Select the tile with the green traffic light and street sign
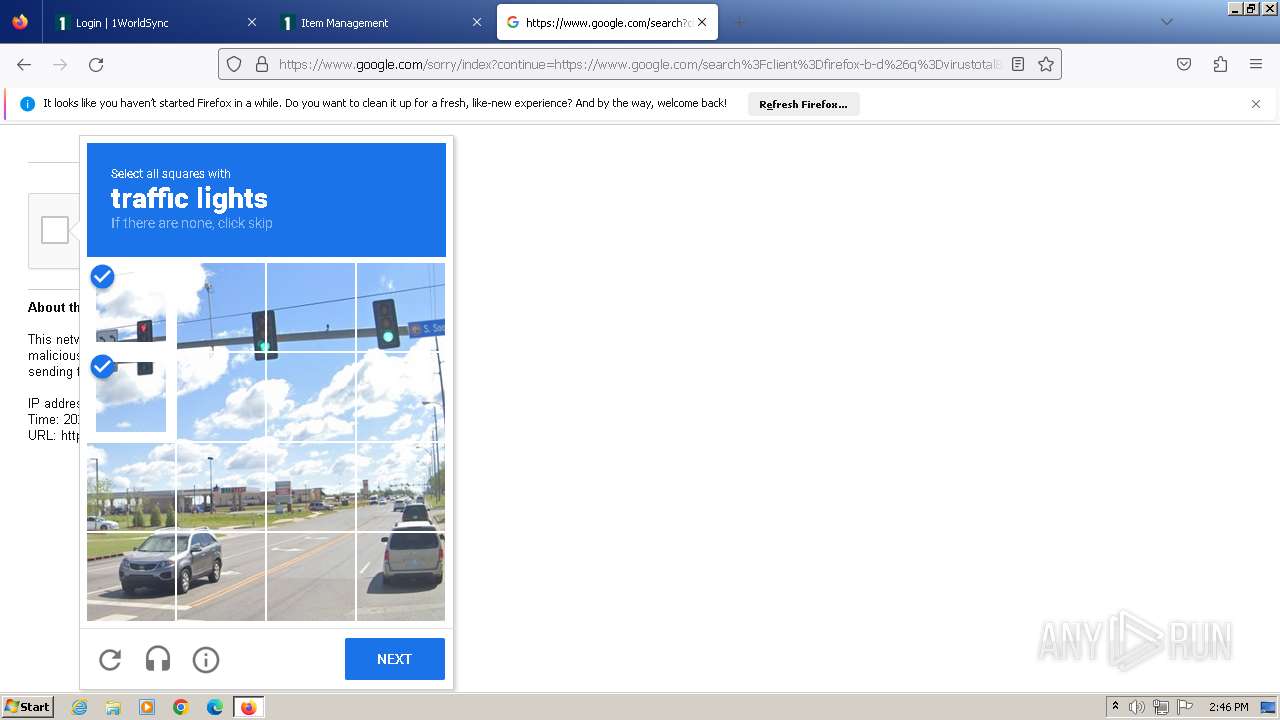This screenshot has width=1280, height=720. tap(401, 307)
